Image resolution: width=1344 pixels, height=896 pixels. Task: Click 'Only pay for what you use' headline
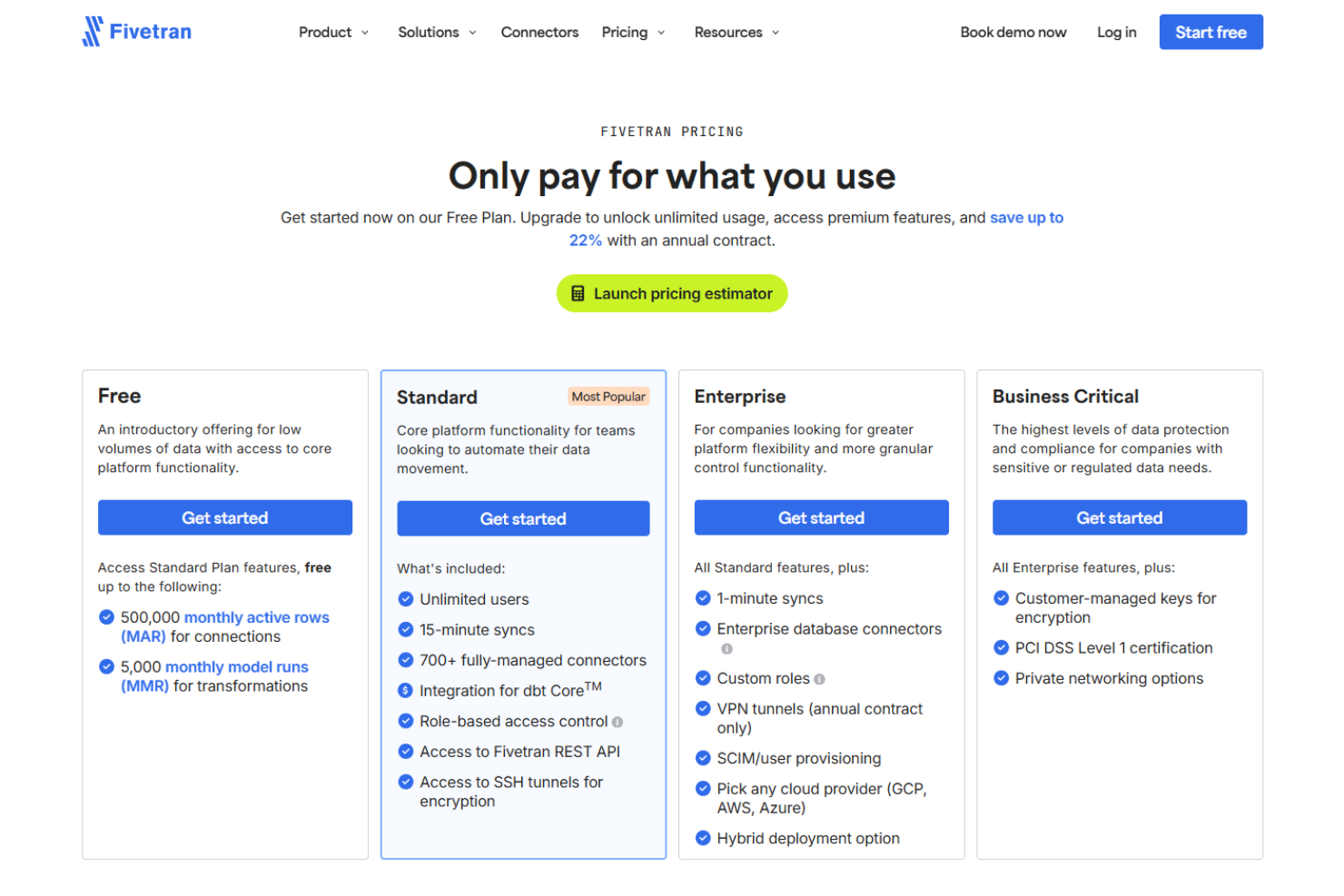[x=672, y=176]
